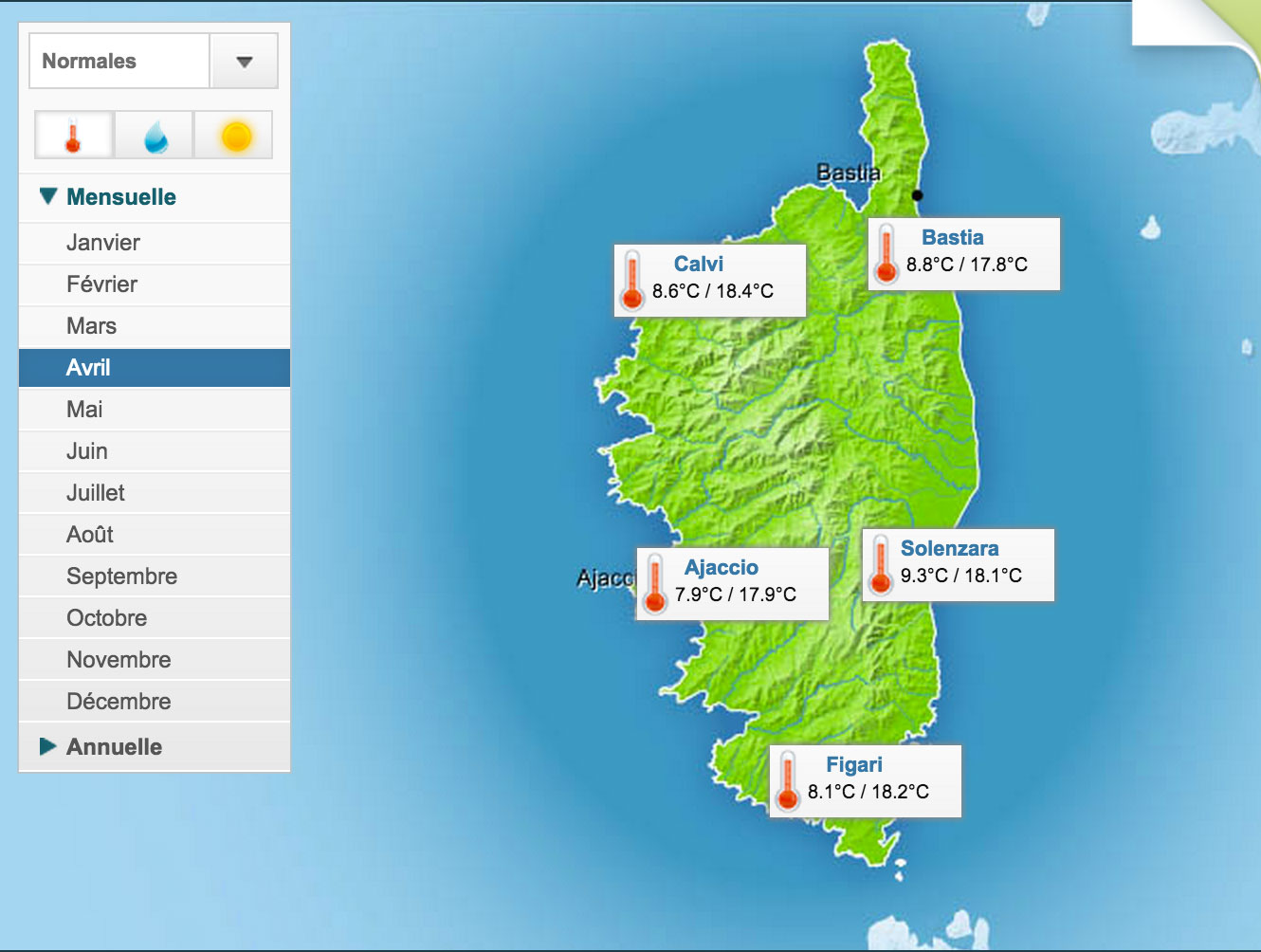Select the Décembre entry
Viewport: 1261px width, 952px height.
tap(155, 702)
